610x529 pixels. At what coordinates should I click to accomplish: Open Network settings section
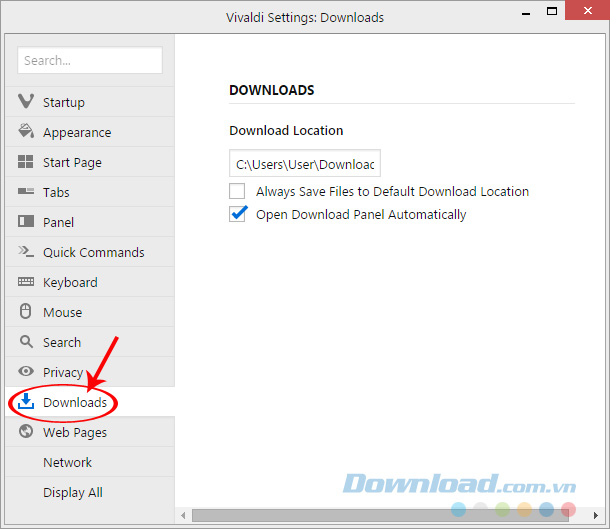pos(90,462)
